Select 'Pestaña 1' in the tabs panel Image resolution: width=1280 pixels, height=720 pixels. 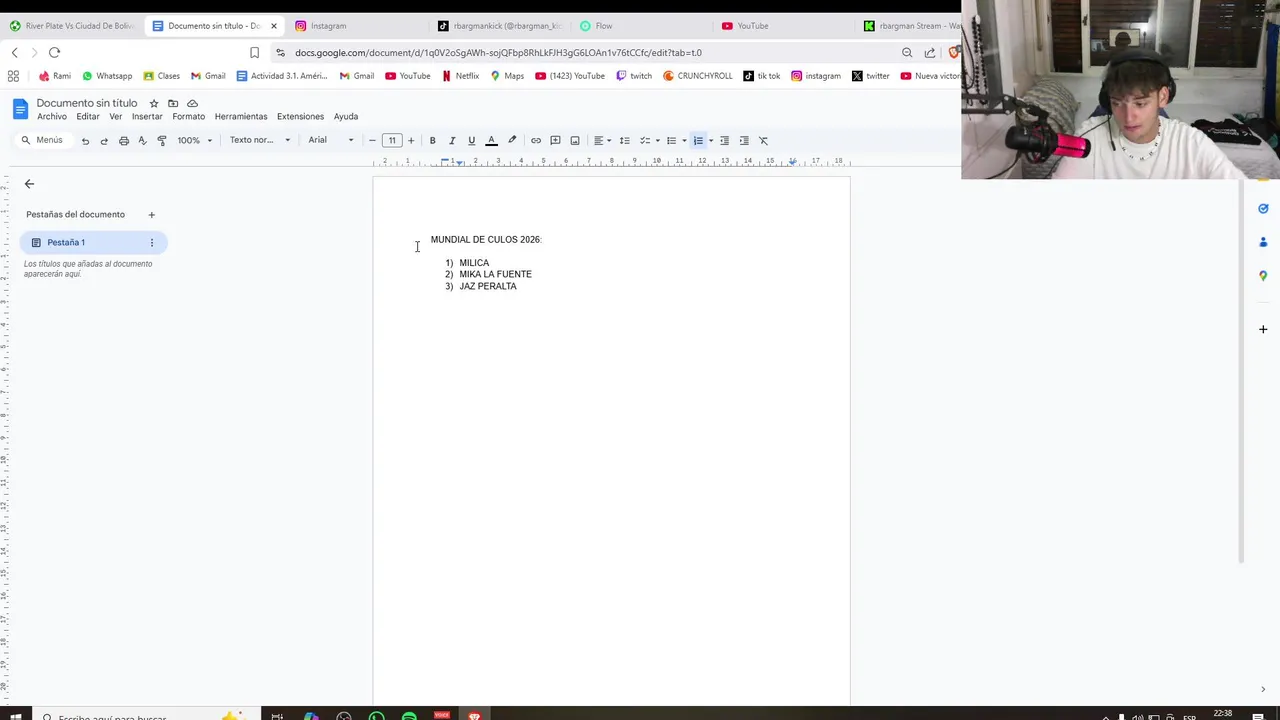pos(93,243)
